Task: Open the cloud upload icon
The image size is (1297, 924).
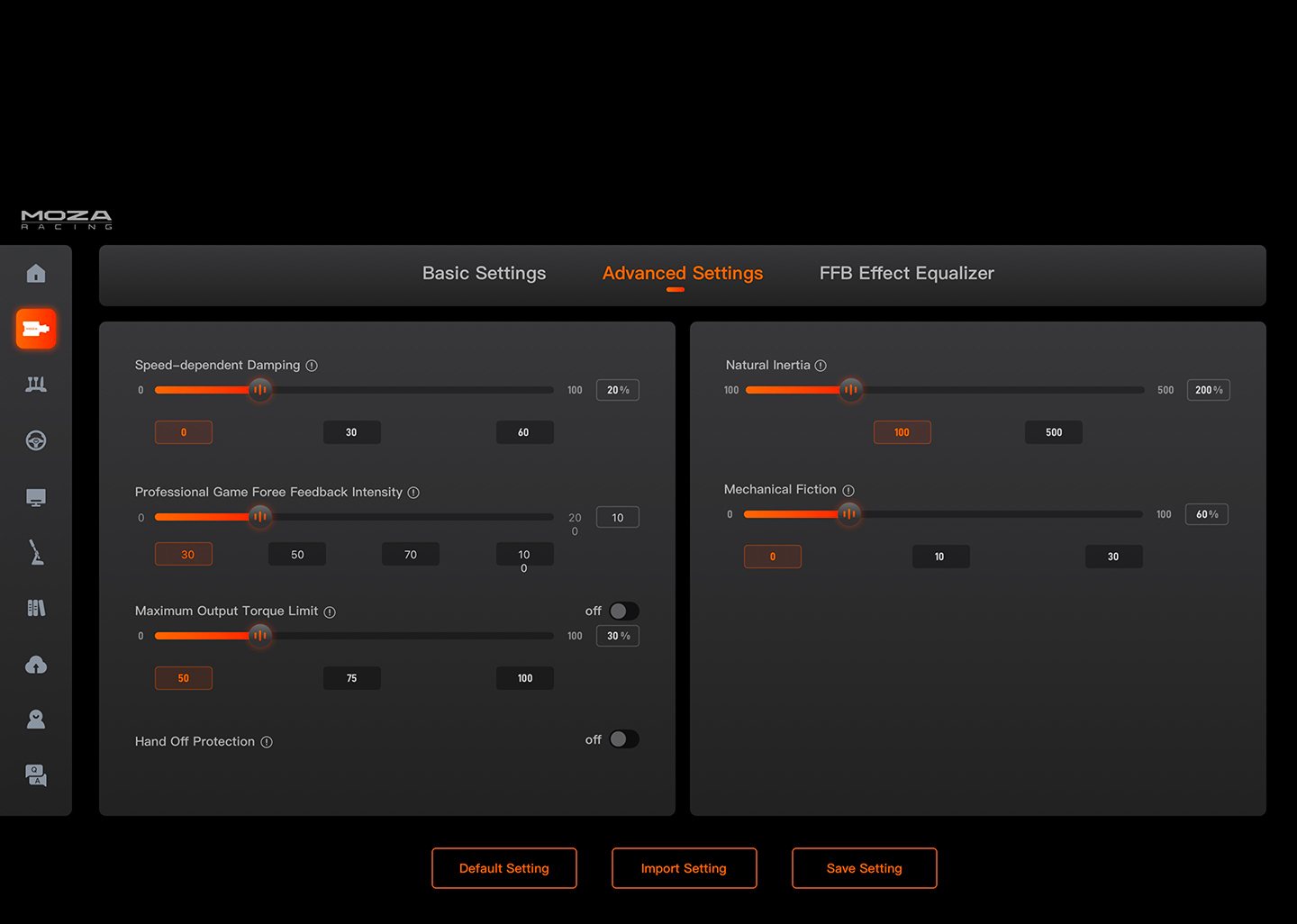Action: (x=36, y=665)
